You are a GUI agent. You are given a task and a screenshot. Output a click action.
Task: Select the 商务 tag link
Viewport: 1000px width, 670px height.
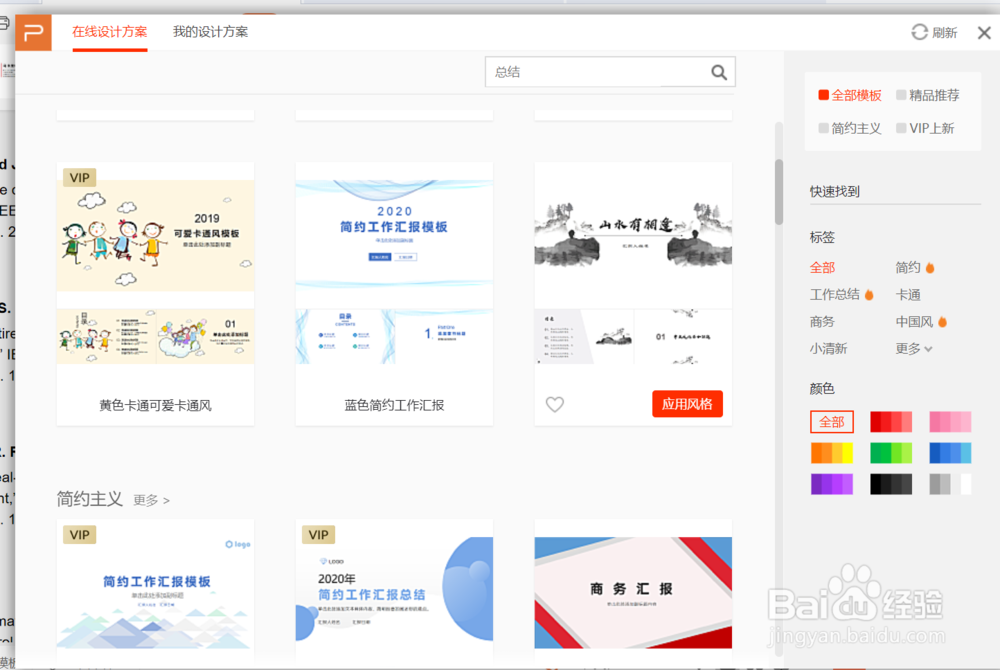click(x=822, y=321)
